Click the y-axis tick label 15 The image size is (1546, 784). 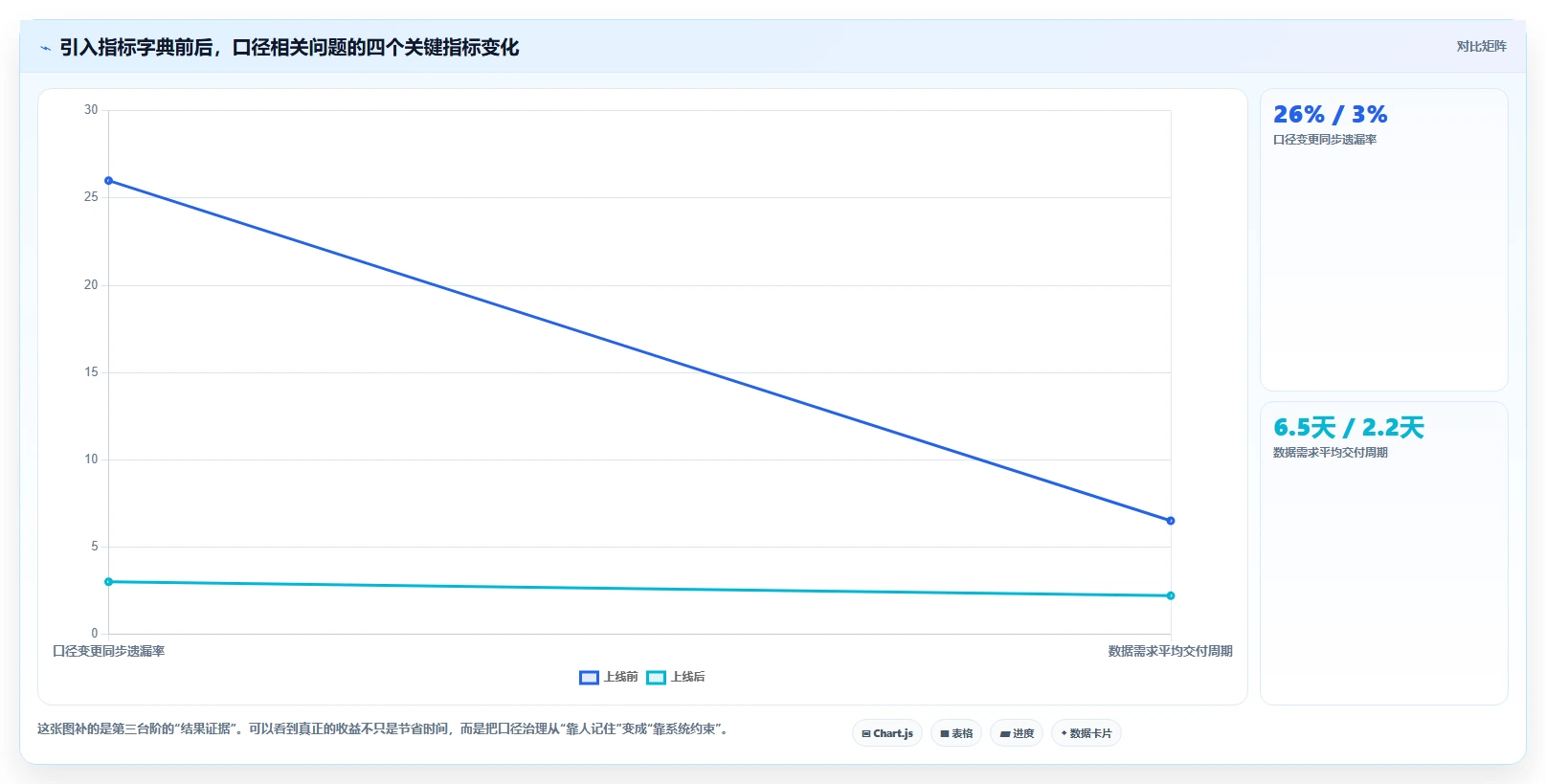(91, 372)
